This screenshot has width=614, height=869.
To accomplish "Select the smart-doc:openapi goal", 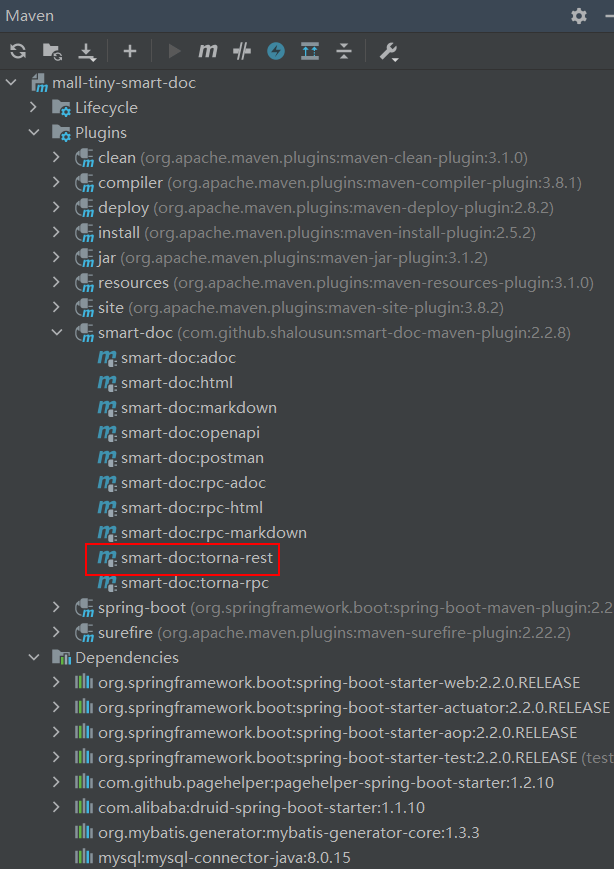I will 191,433.
